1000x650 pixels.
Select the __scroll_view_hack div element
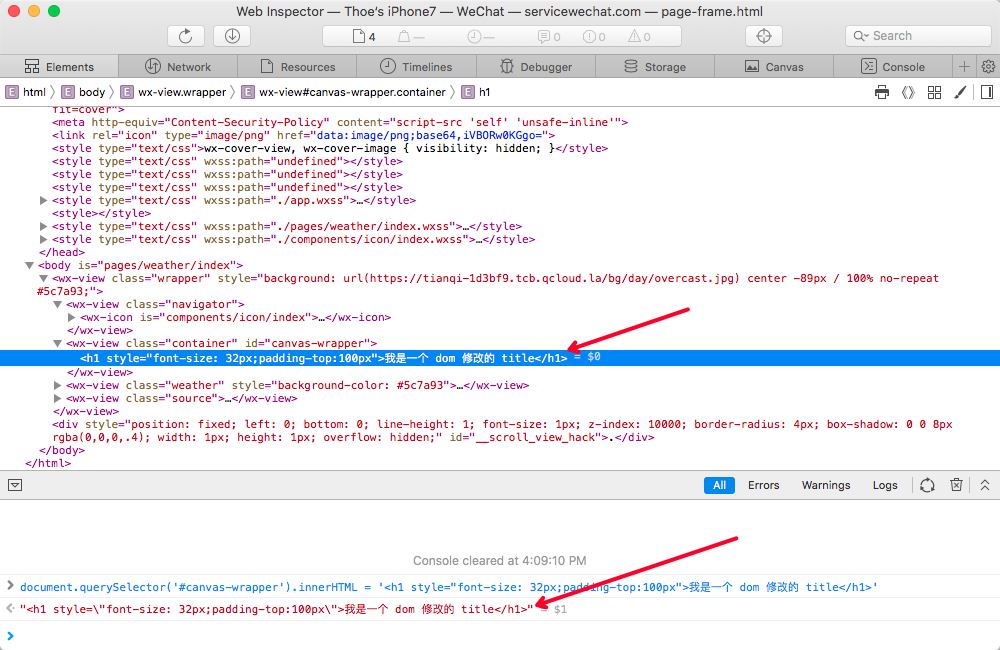(502, 431)
